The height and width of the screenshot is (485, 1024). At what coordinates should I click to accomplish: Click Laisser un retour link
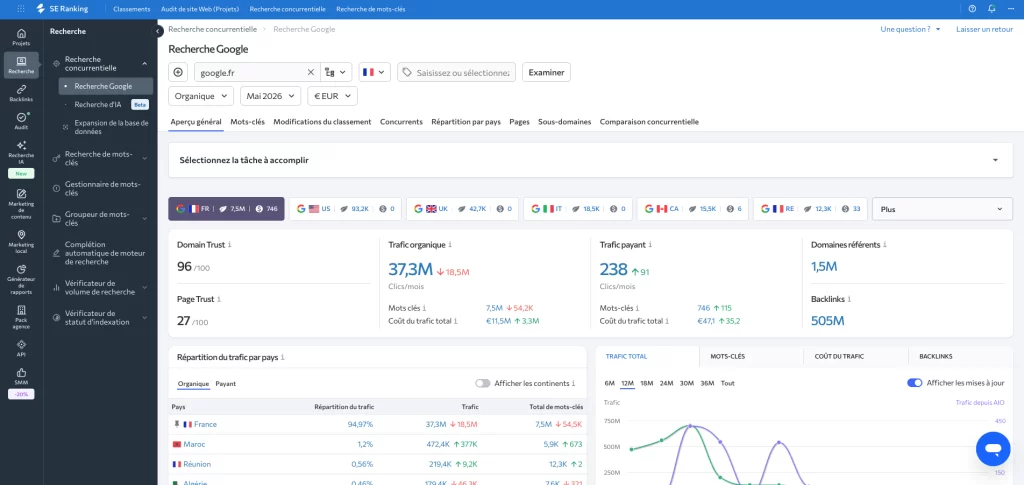tap(984, 29)
